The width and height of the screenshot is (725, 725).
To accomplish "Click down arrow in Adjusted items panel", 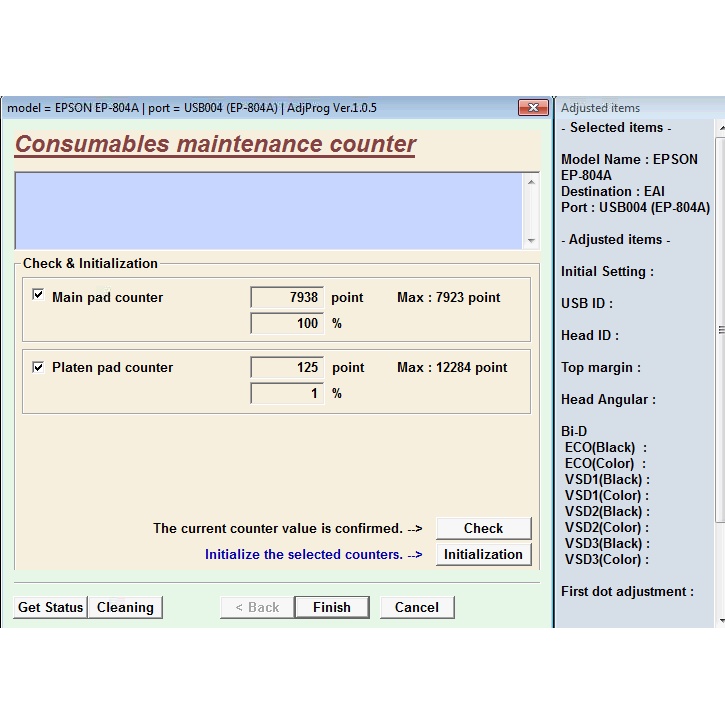I will pos(720,620).
